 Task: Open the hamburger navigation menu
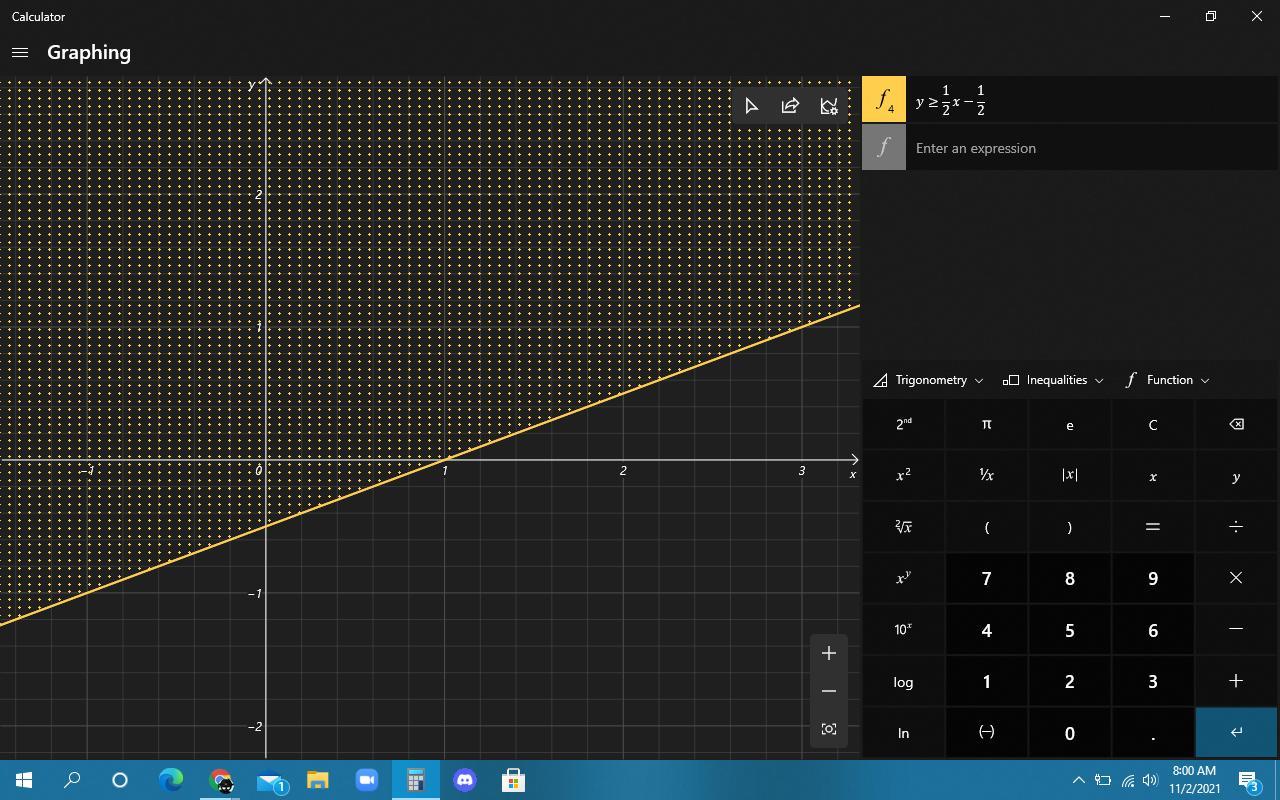pos(20,53)
